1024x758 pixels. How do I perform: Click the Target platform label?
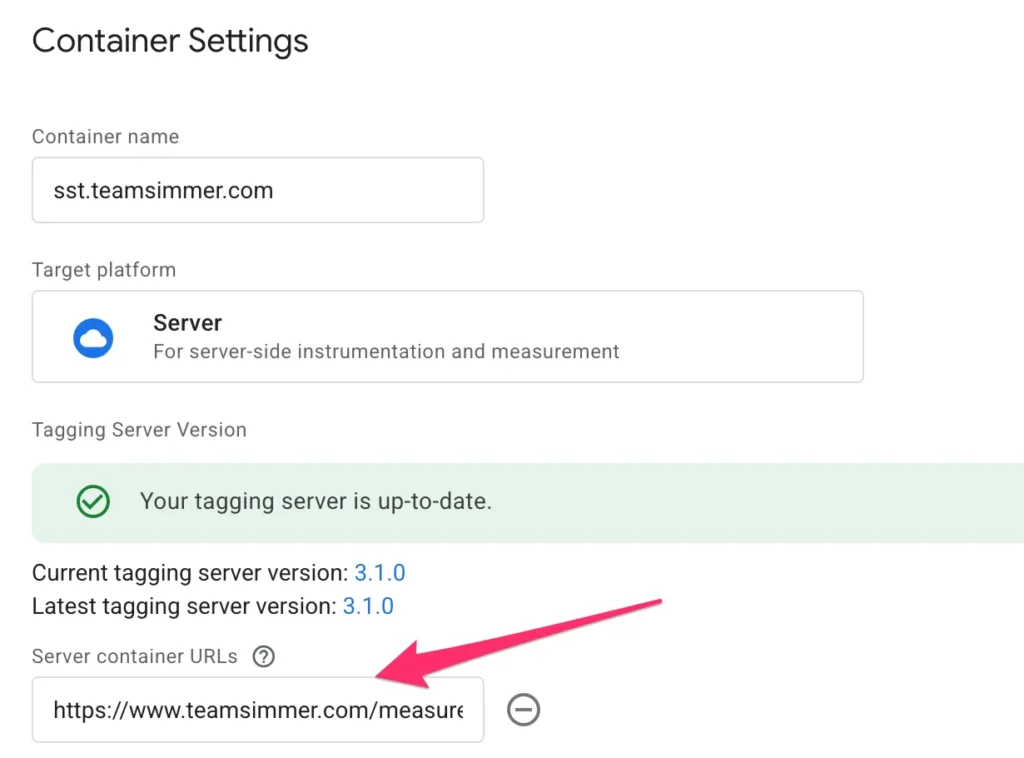click(104, 270)
